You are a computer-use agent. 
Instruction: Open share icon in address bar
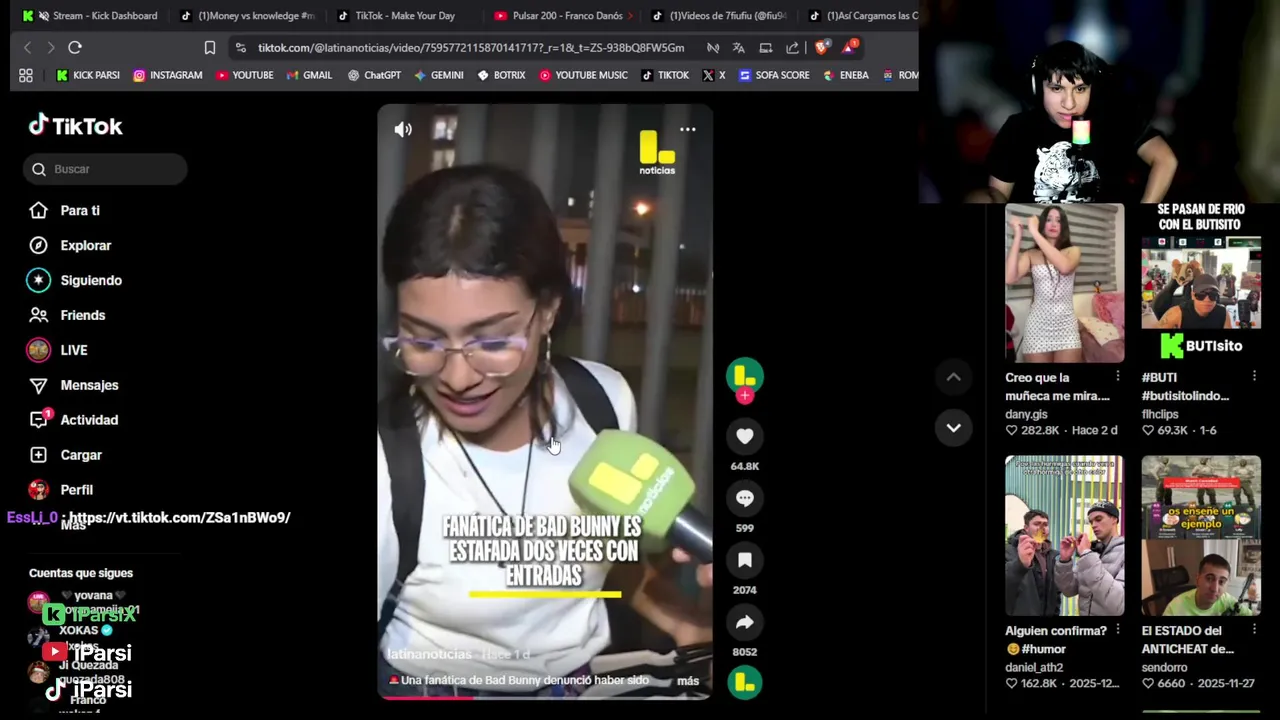point(792,47)
